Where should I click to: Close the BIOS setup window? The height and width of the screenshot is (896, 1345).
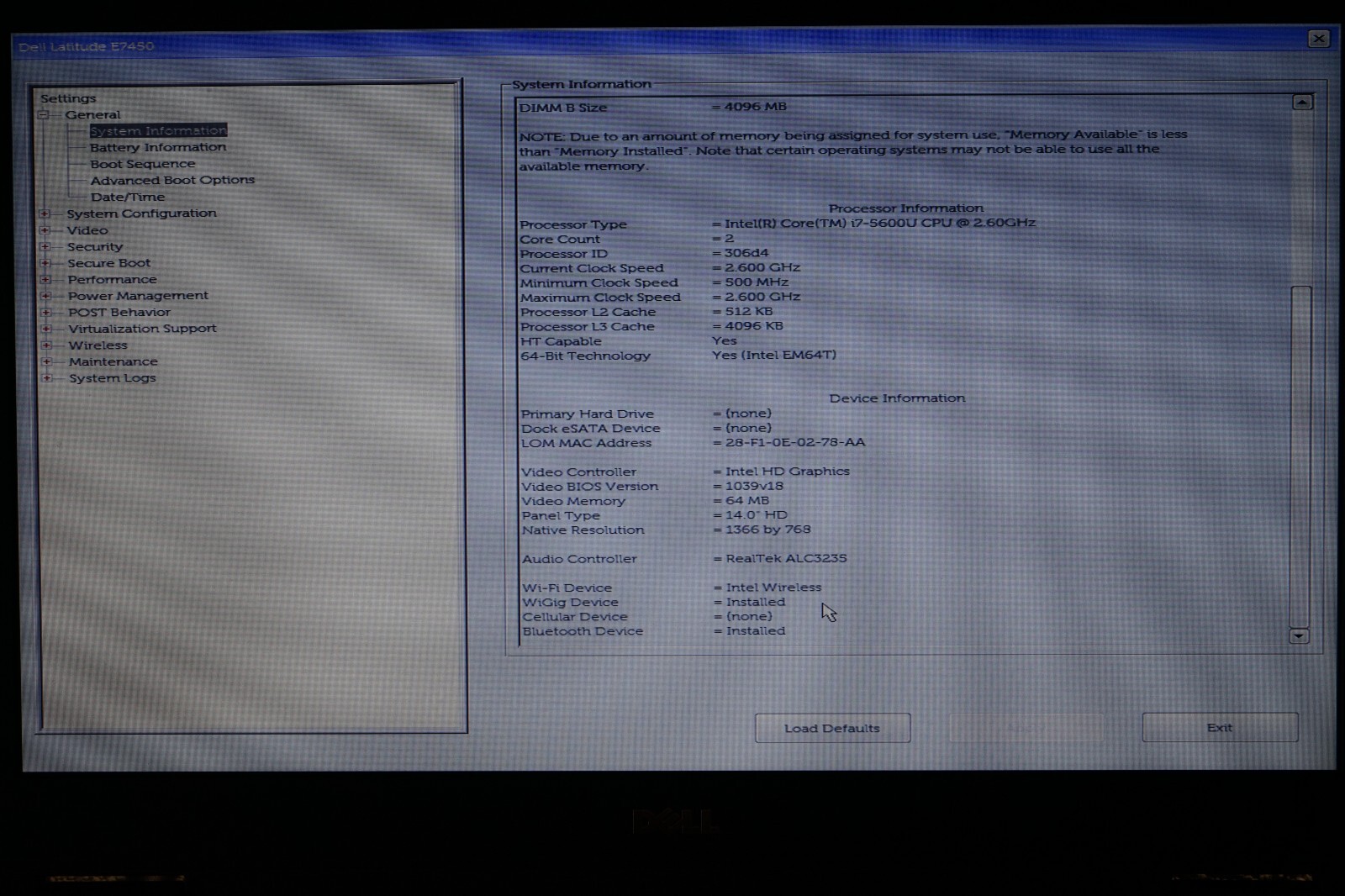(x=1319, y=39)
